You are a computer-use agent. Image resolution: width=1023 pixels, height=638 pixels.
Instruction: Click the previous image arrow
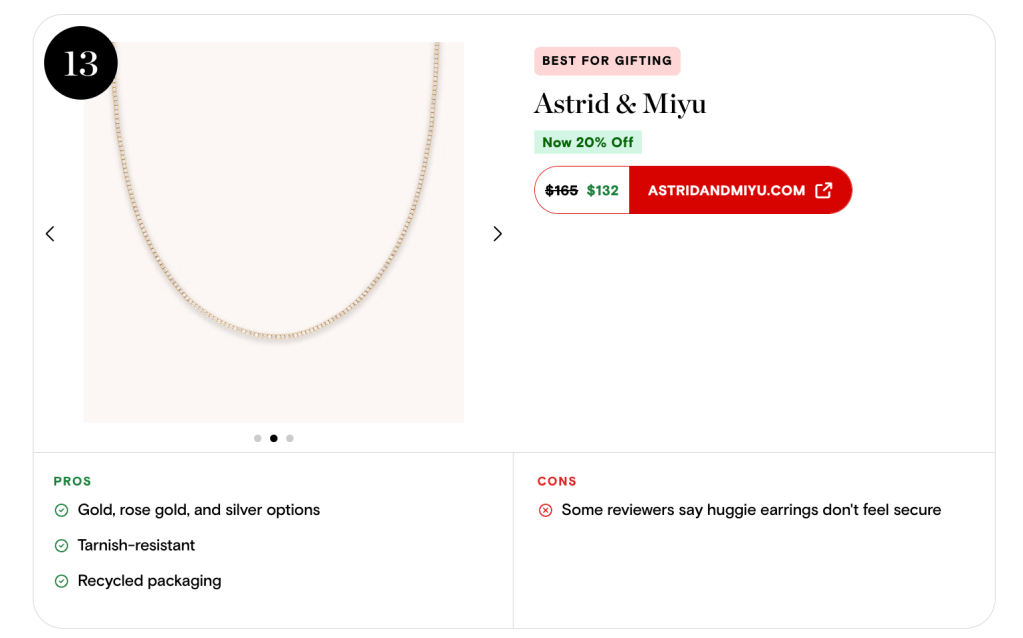(50, 234)
